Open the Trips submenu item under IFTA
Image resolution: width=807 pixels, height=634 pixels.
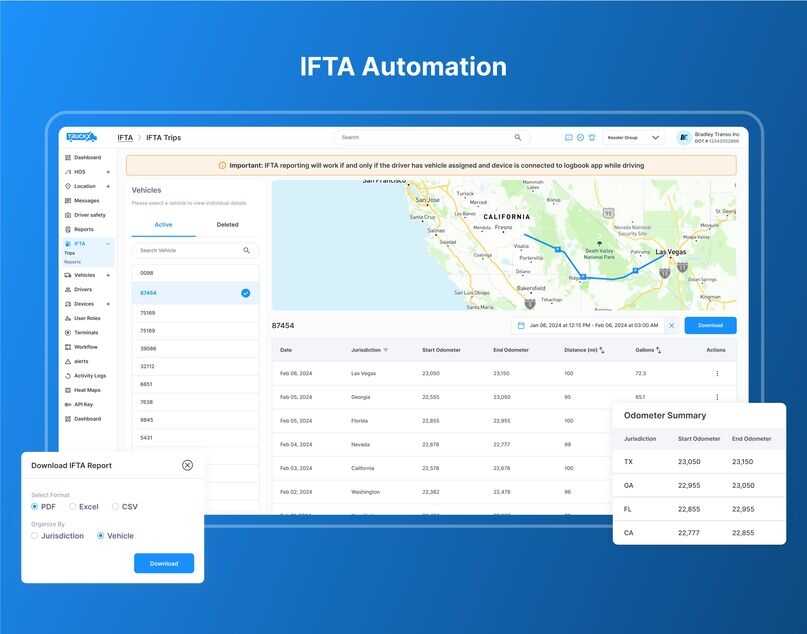pyautogui.click(x=69, y=253)
